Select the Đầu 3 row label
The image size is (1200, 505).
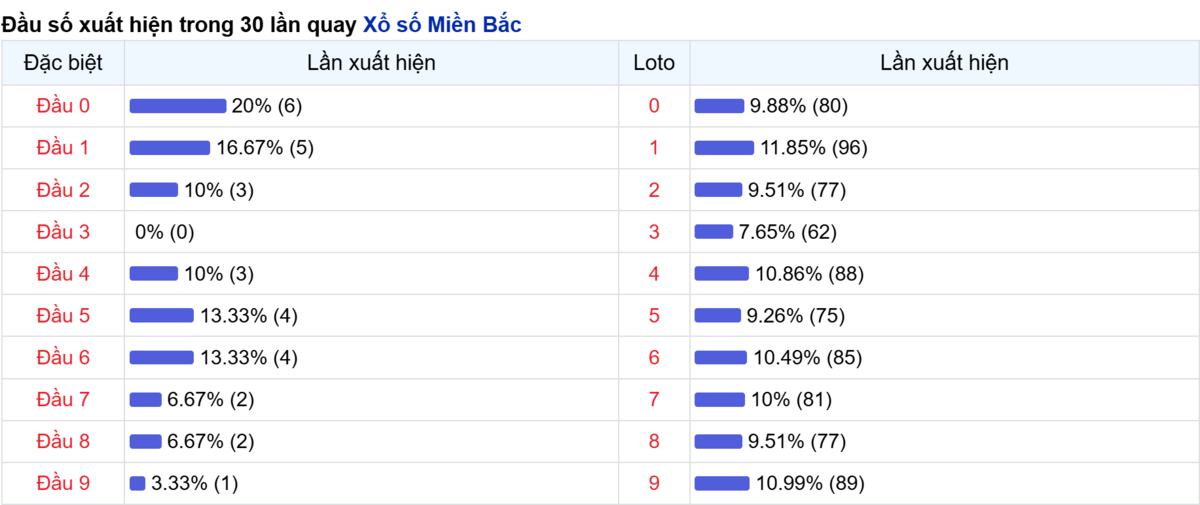point(63,232)
